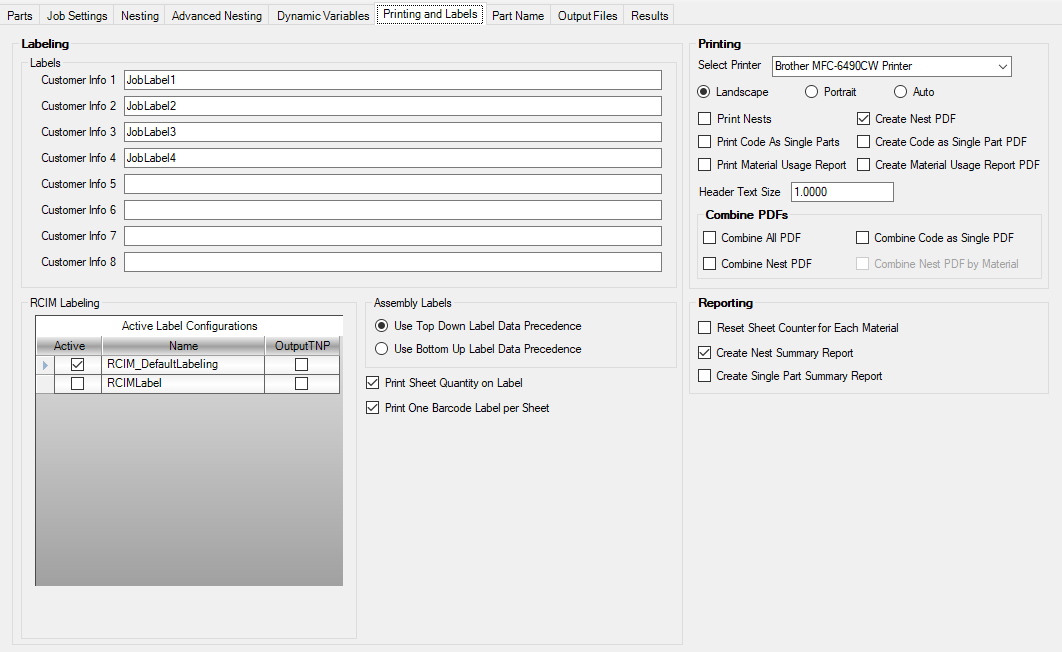Enable the Print Nests checkbox
Viewport: 1062px width, 652px height.
pos(705,119)
